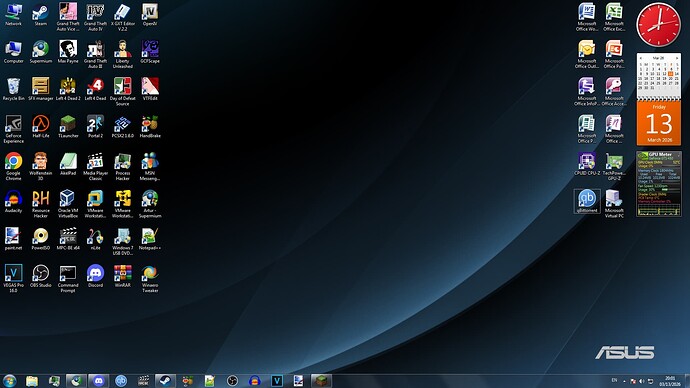Select the OpenIV desktop shortcut
Screen dimensions: 690x388
(150, 15)
